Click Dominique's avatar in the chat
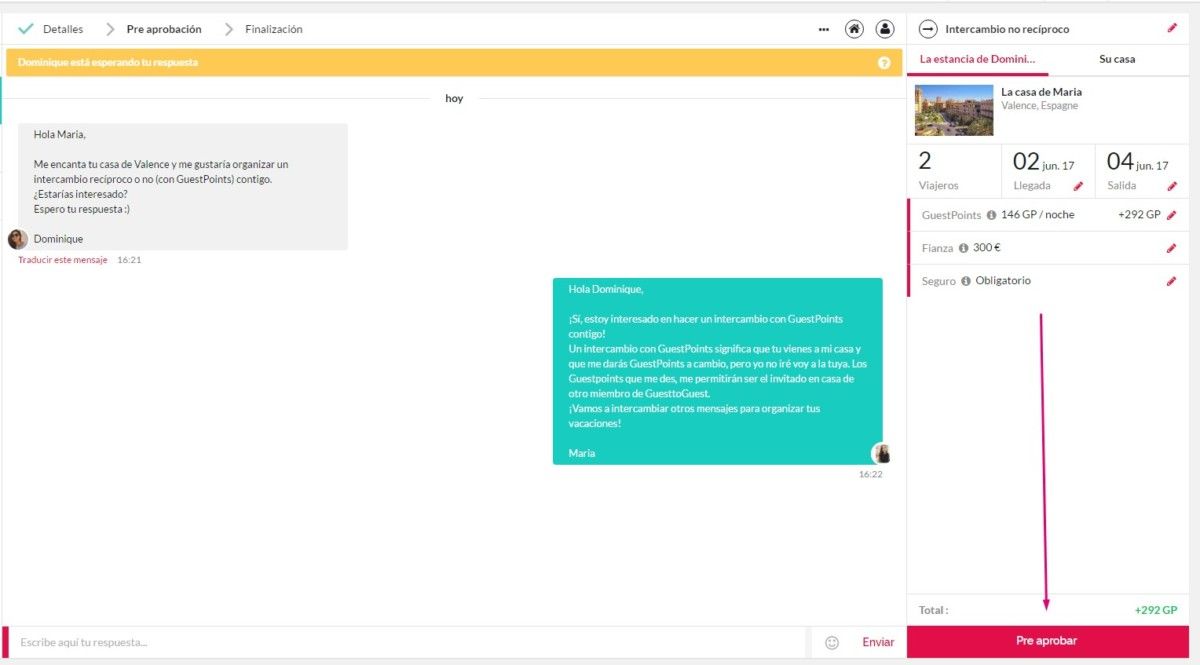 point(18,239)
